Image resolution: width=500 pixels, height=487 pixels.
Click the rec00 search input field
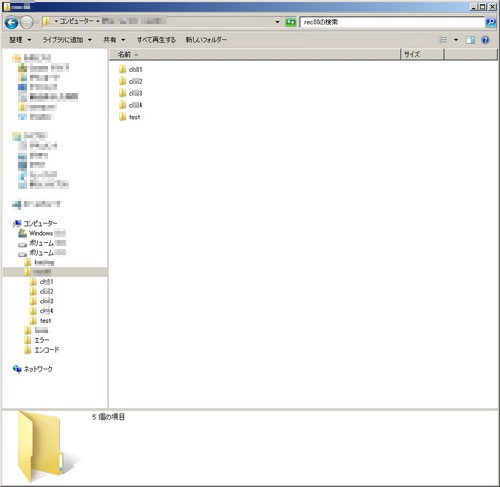tap(392, 22)
